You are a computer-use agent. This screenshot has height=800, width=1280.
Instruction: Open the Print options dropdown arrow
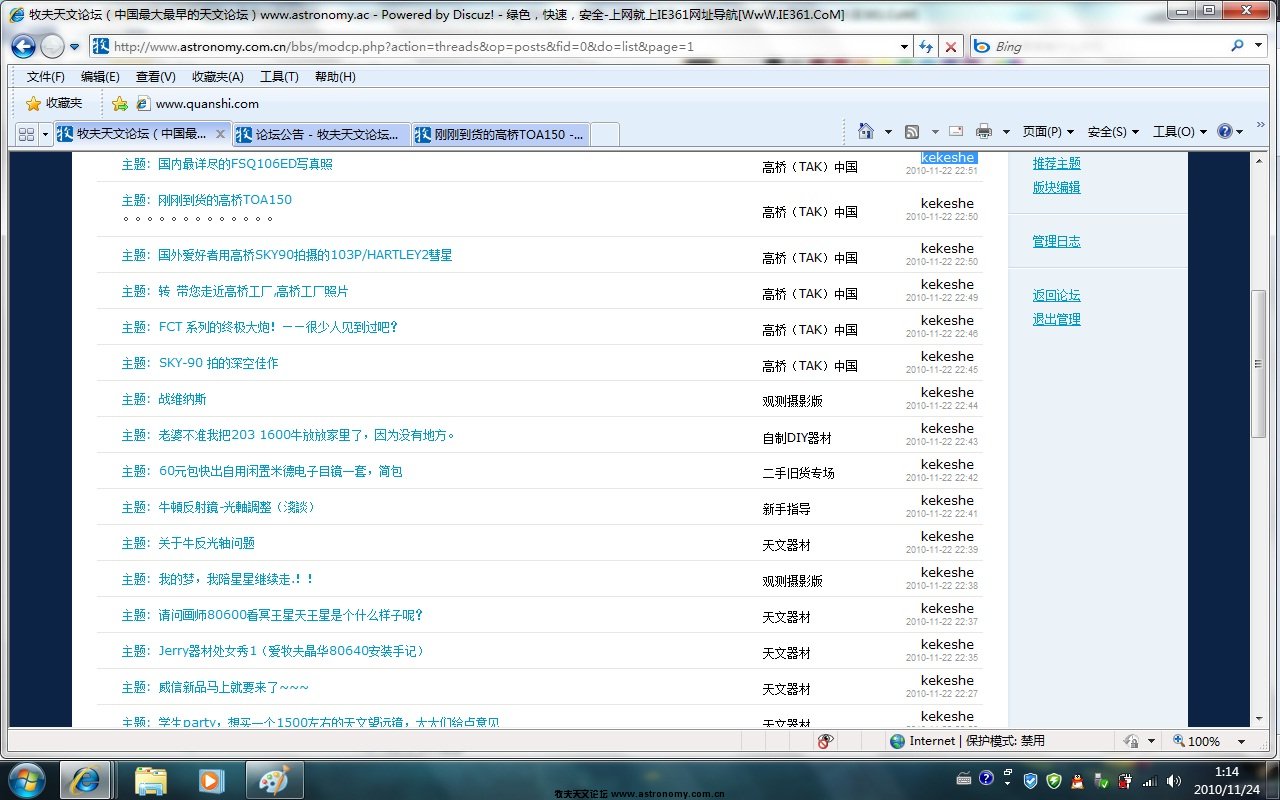click(x=1006, y=132)
